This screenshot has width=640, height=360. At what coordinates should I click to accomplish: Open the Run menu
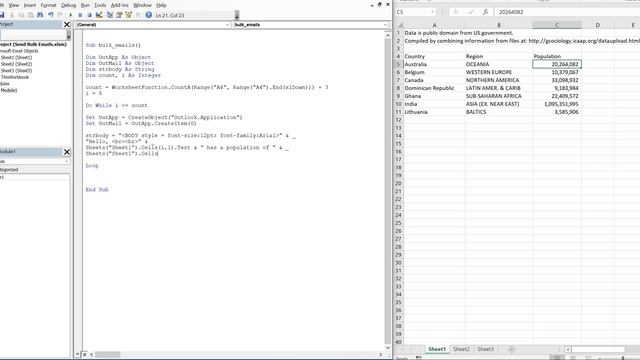(x=85, y=5)
